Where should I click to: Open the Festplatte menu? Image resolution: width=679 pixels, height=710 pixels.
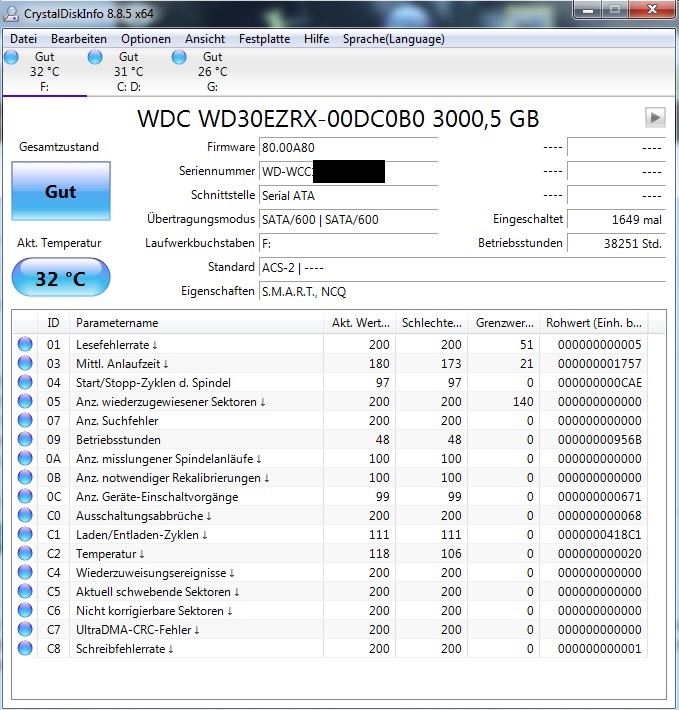pos(264,39)
